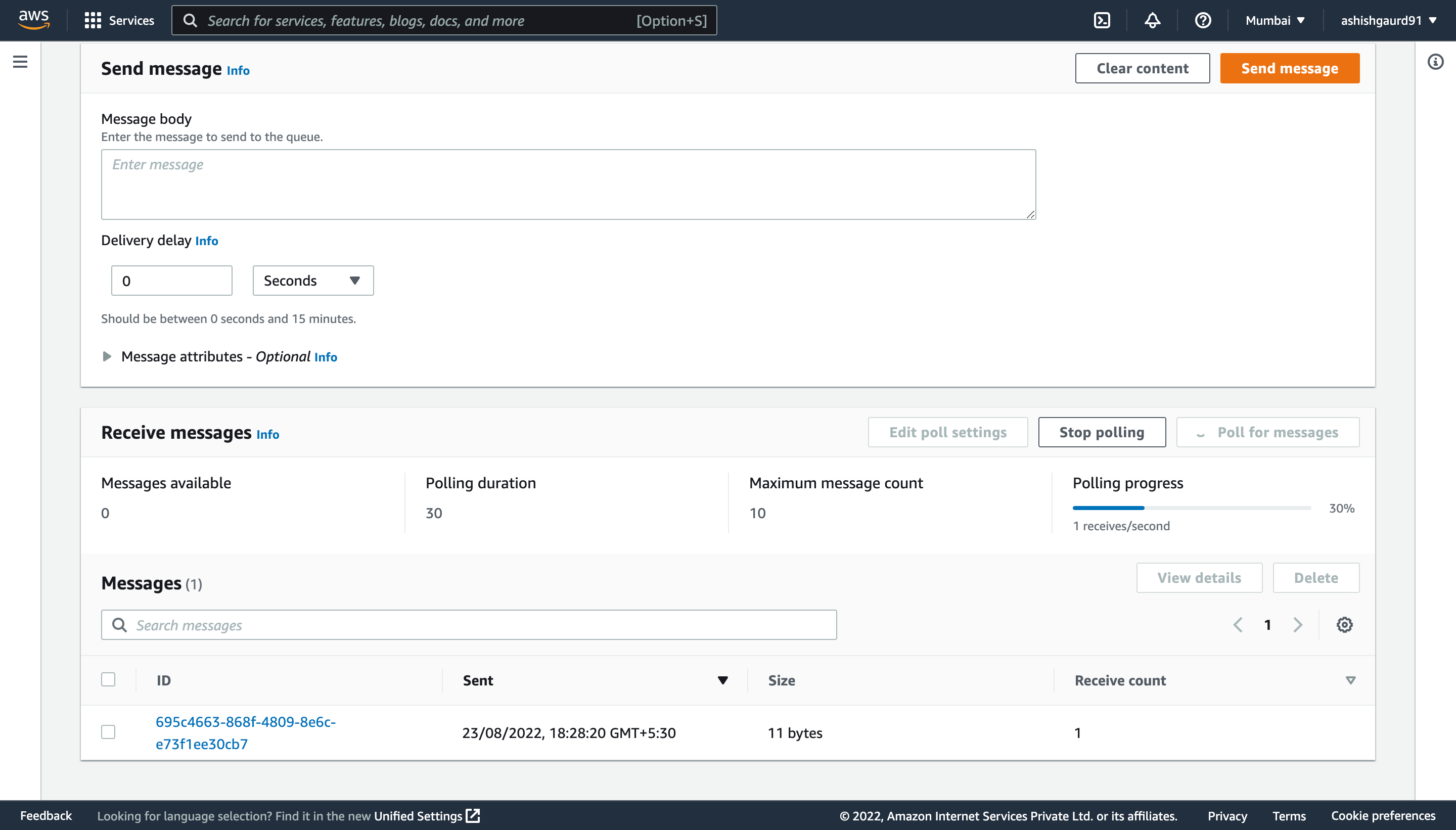Click into the Message body text area
The width and height of the screenshot is (1456, 830).
[x=568, y=185]
